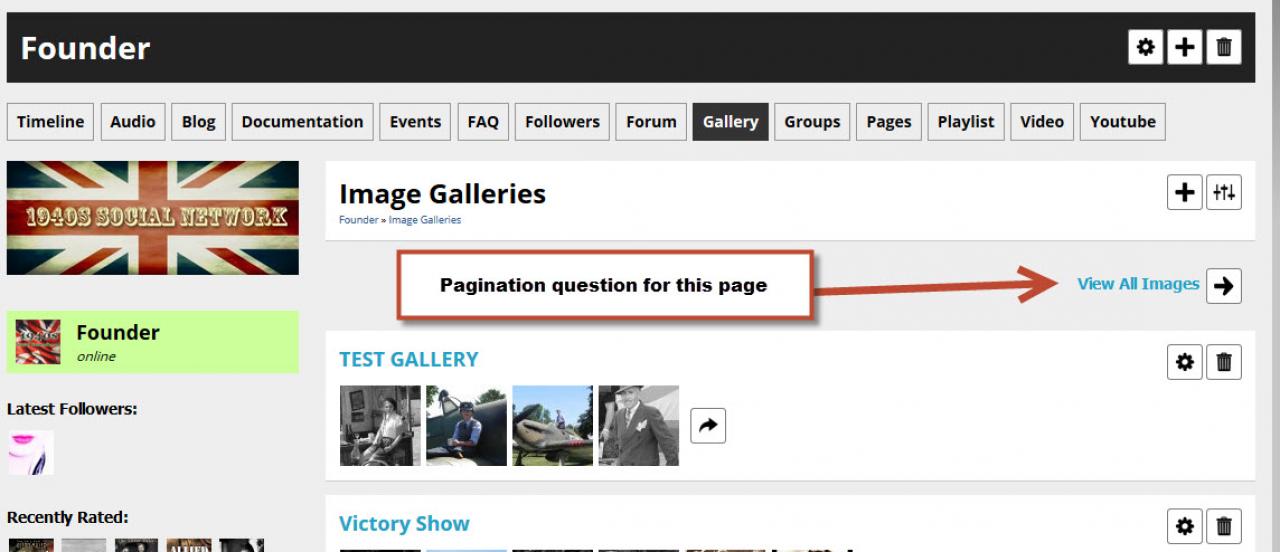Open Victory Show settings gear

(1185, 526)
